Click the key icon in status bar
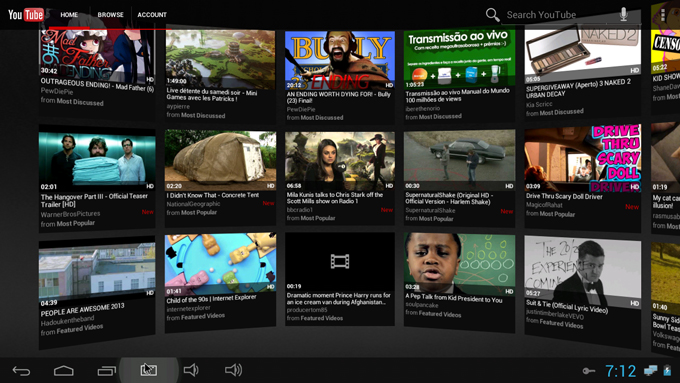Viewport: 680px width, 383px height. pos(588,371)
